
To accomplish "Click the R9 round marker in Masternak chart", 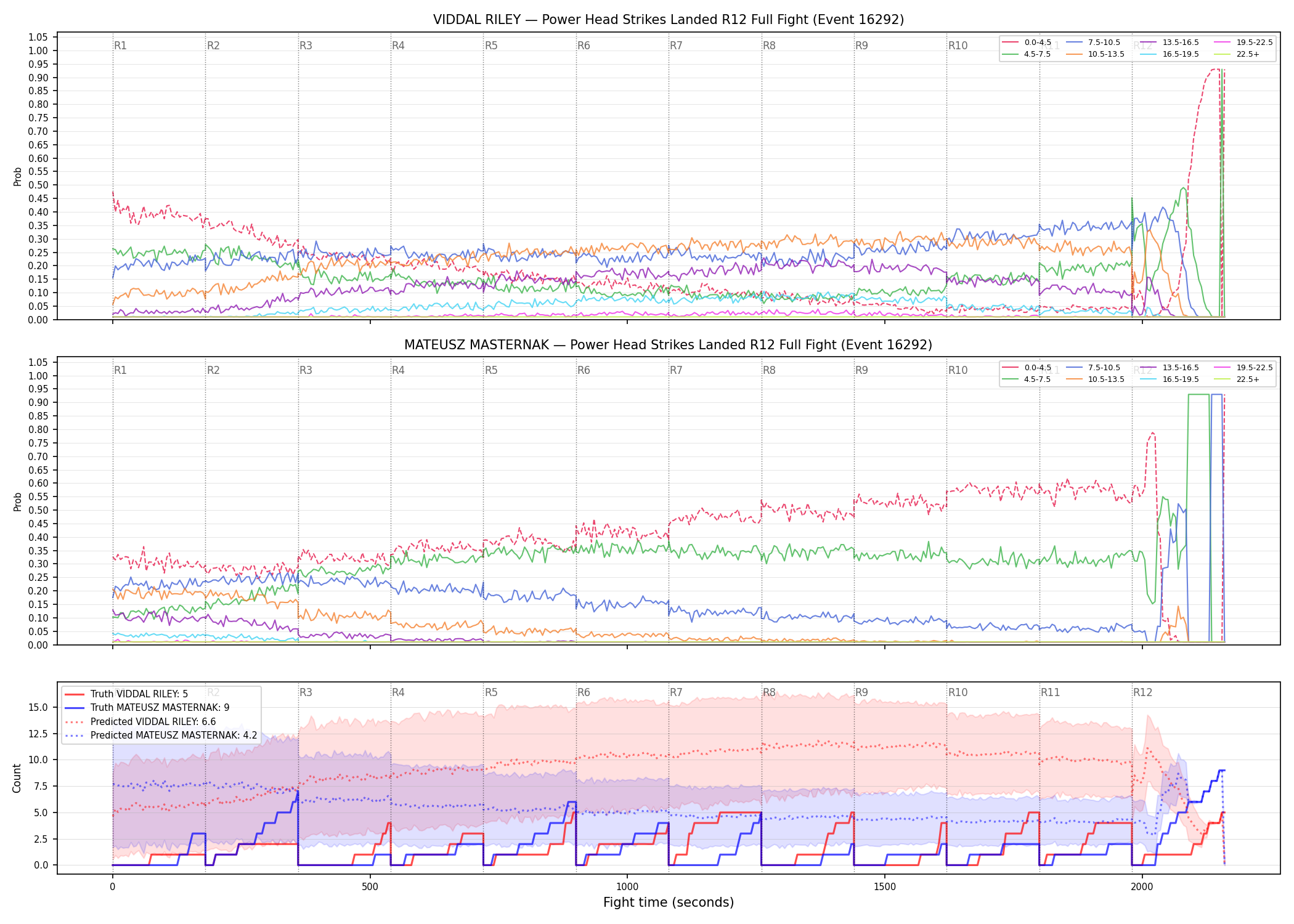I will pyautogui.click(x=861, y=370).
